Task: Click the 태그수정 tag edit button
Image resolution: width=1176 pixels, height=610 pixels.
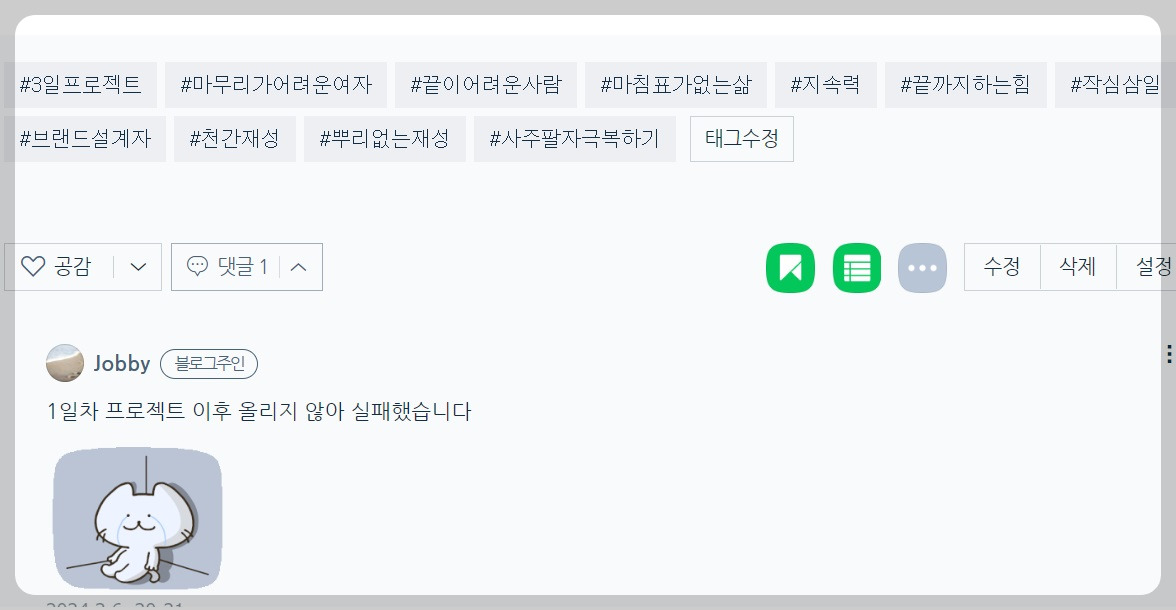Action: click(741, 139)
